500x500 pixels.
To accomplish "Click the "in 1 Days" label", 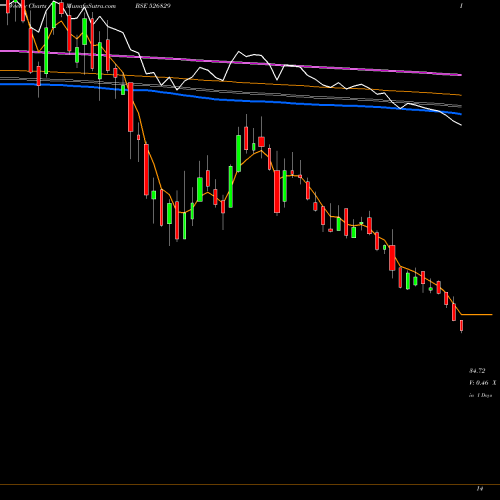I will click(480, 395).
